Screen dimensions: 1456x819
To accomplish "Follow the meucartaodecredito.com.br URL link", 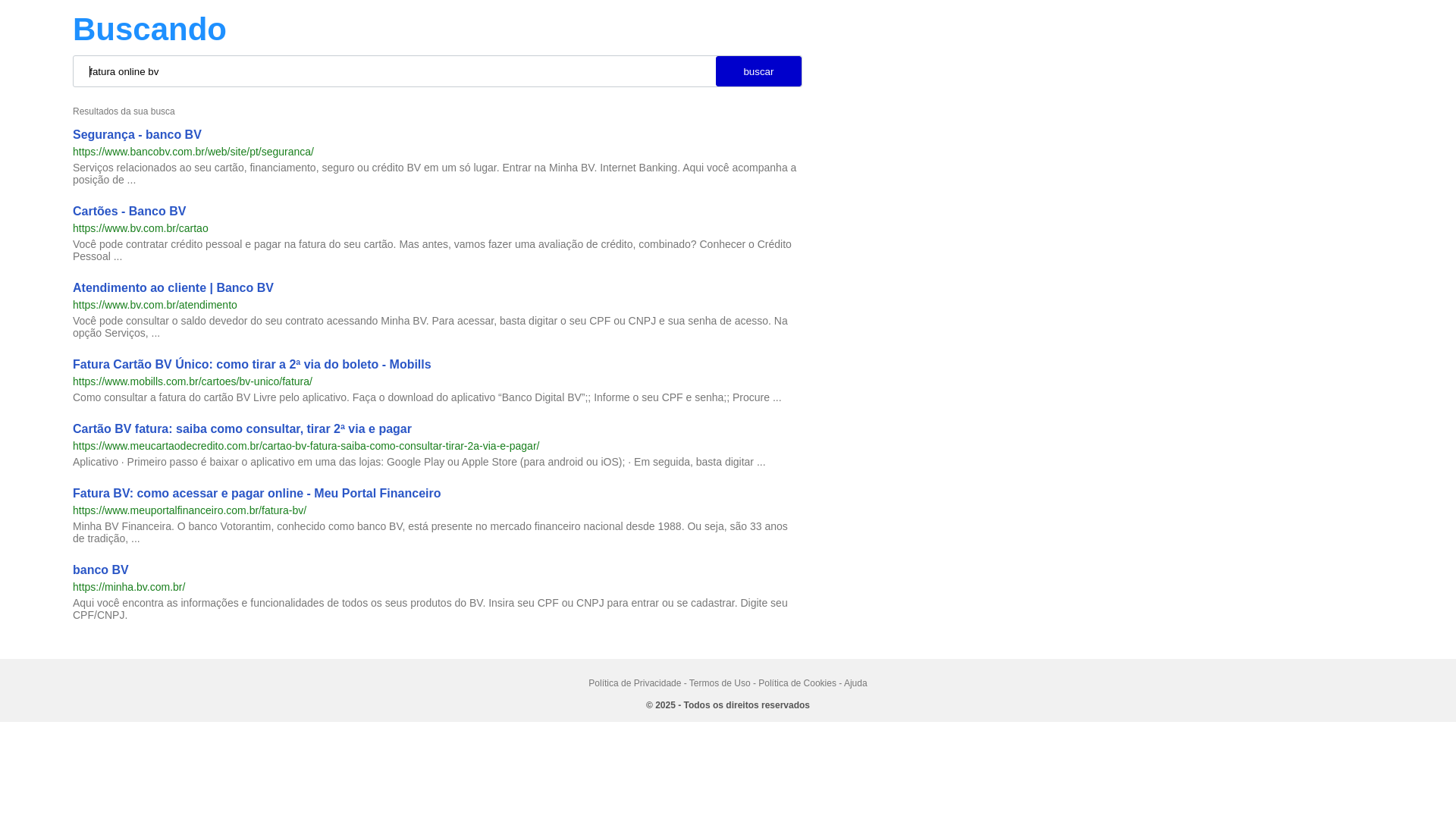I will [306, 446].
